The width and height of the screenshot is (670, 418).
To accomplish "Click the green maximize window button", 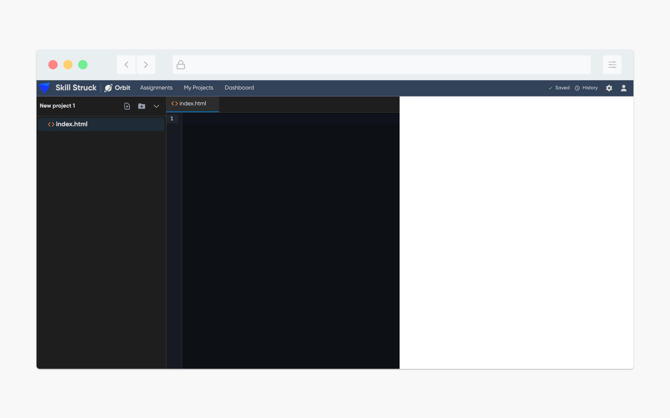I will tap(83, 65).
